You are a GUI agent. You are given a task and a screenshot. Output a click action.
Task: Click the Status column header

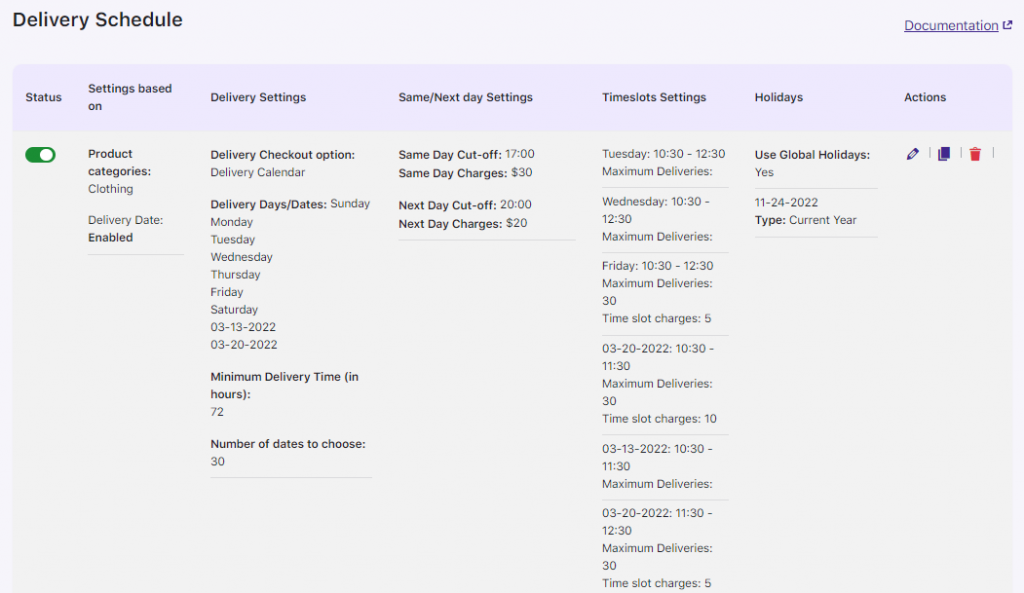pos(44,97)
